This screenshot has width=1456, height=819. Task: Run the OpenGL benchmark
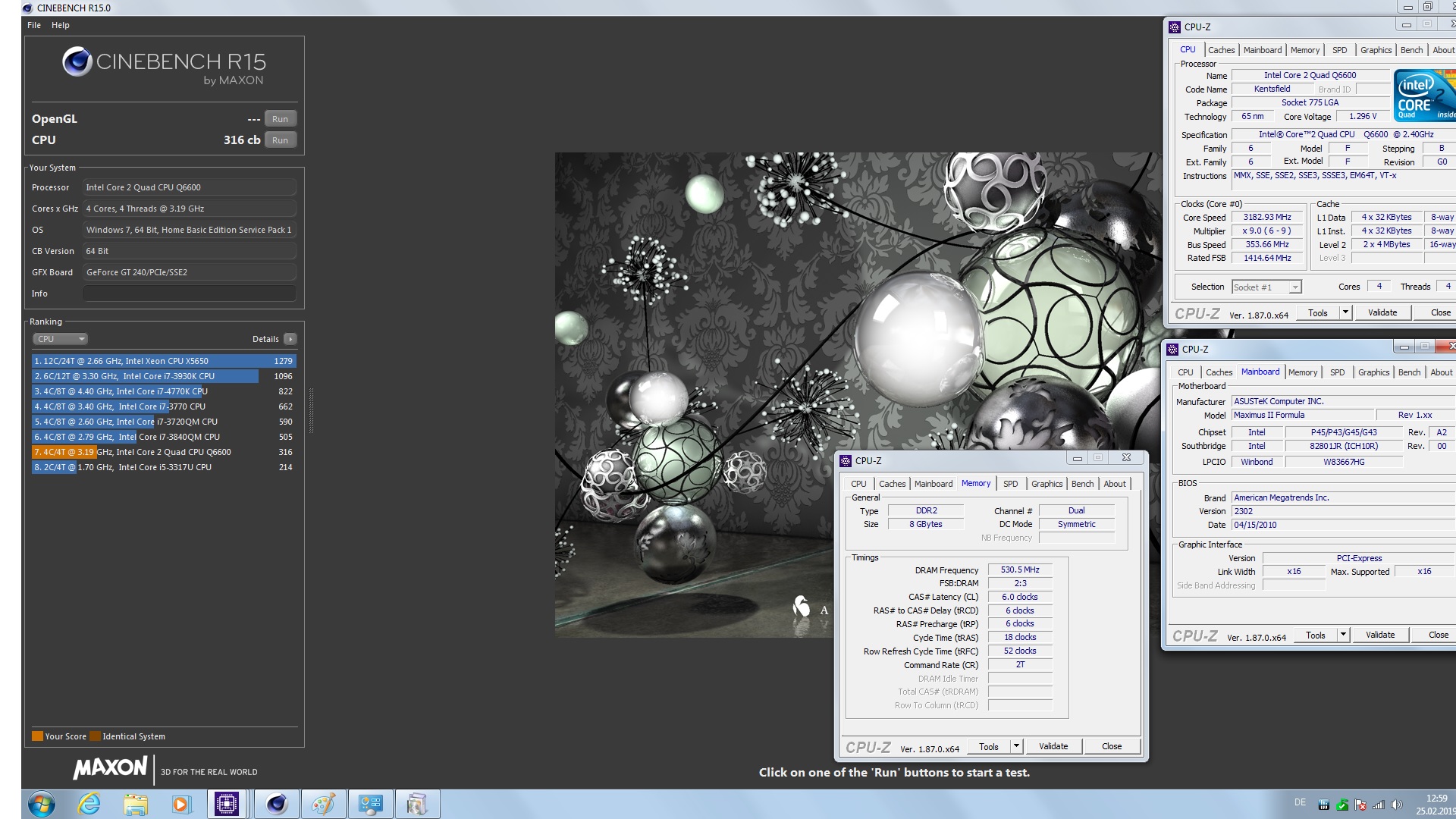click(280, 119)
